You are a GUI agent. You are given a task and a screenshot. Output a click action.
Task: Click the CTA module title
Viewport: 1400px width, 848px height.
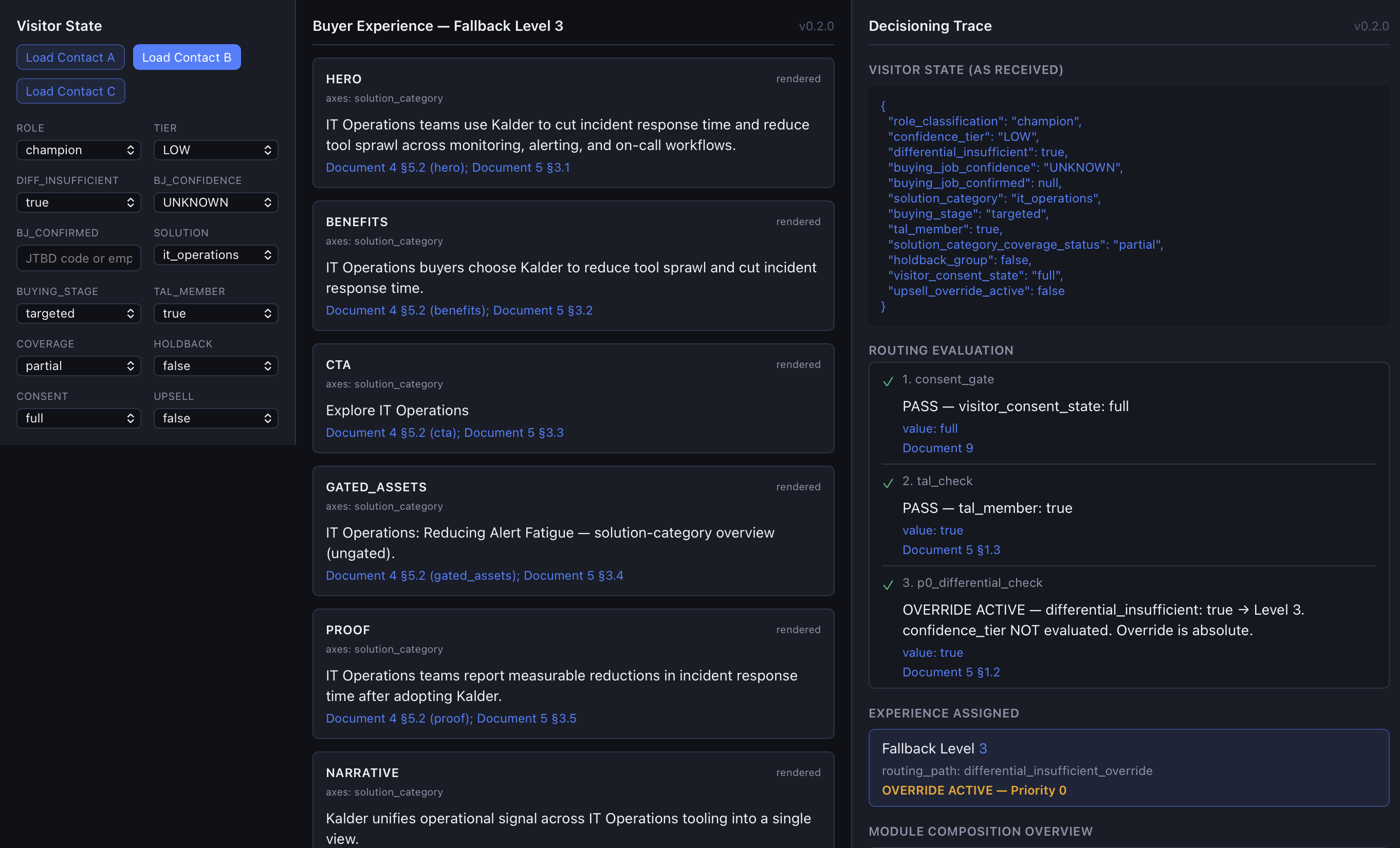(338, 365)
